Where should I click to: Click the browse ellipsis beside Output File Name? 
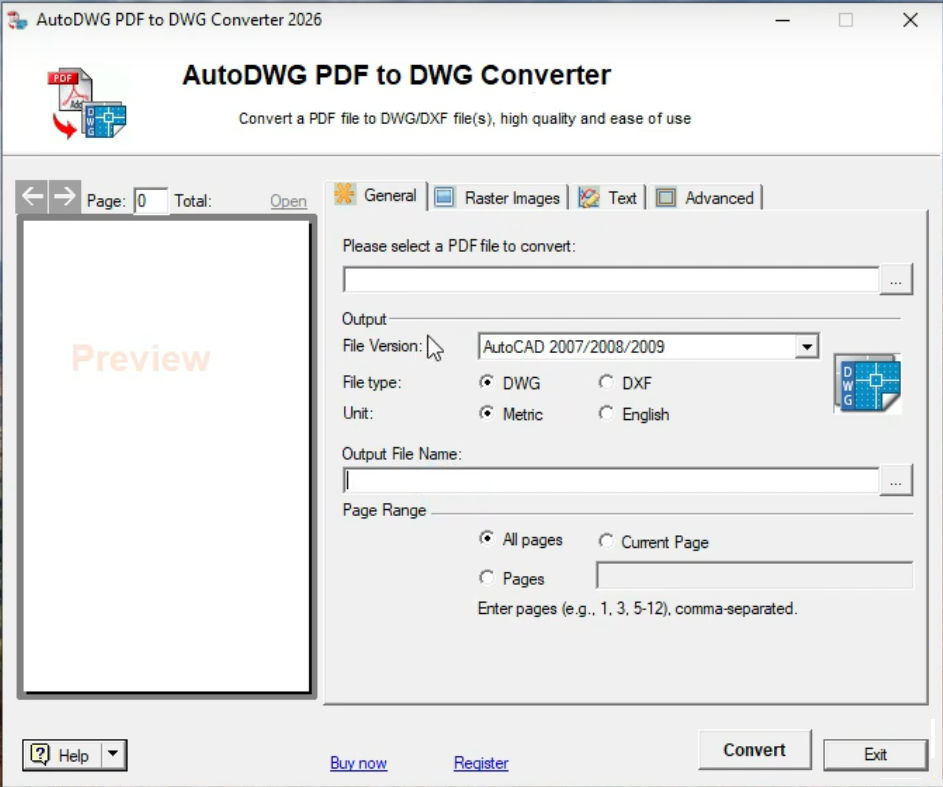896,480
